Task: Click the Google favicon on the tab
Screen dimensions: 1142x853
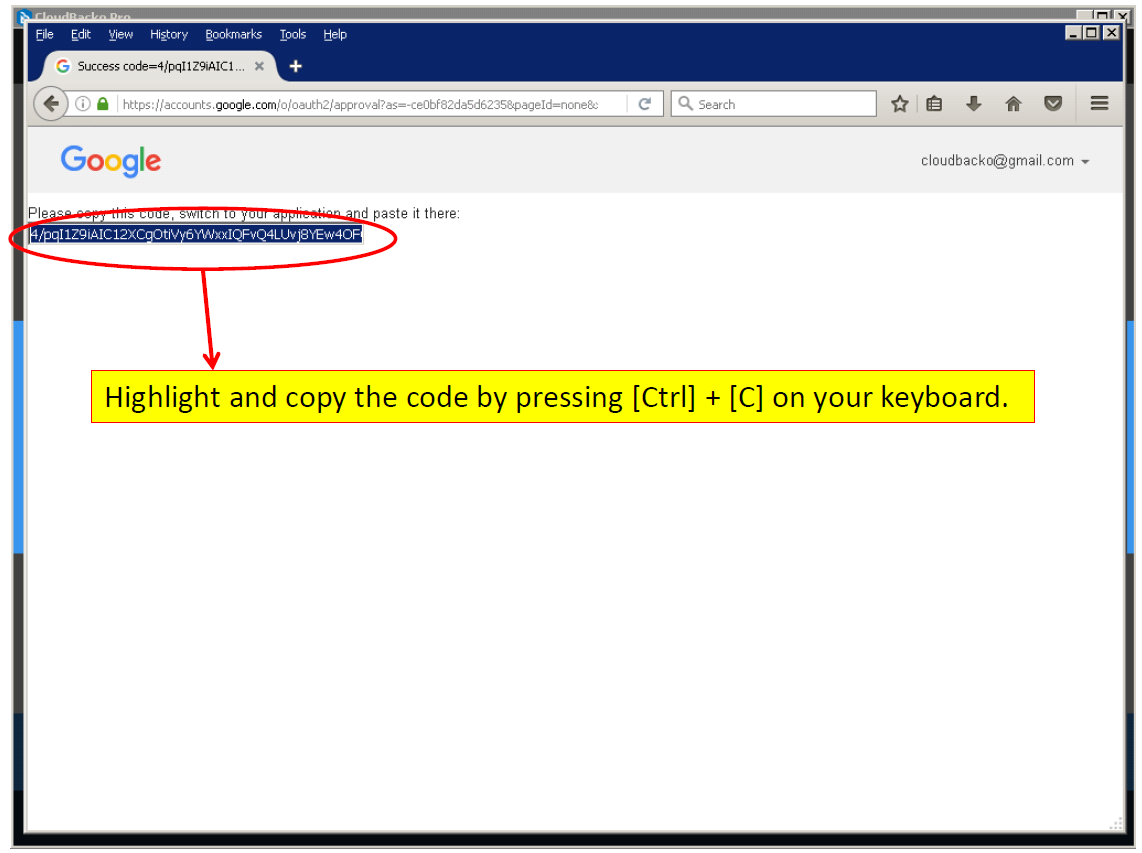Action: click(63, 66)
